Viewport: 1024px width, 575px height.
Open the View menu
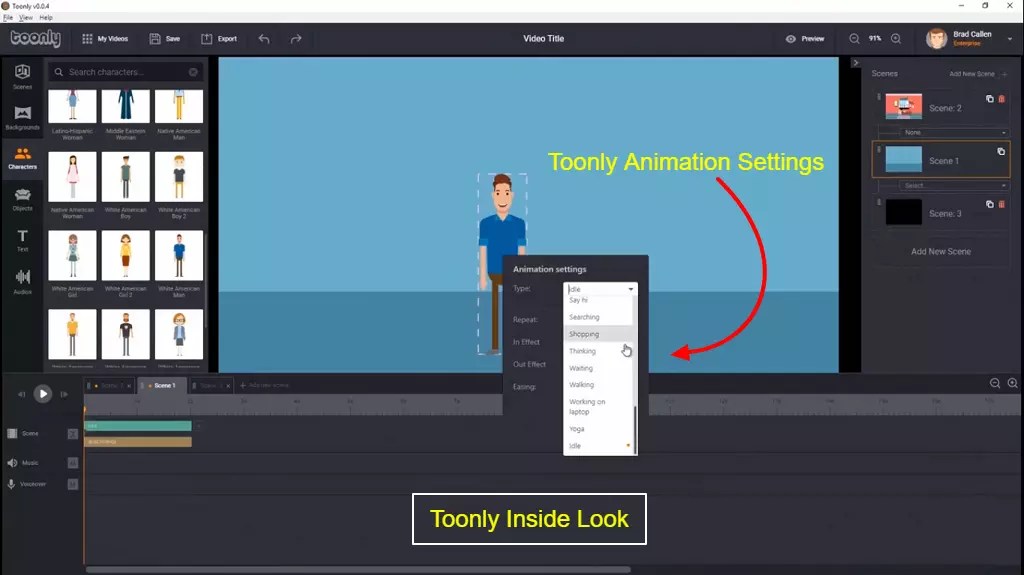pos(25,18)
